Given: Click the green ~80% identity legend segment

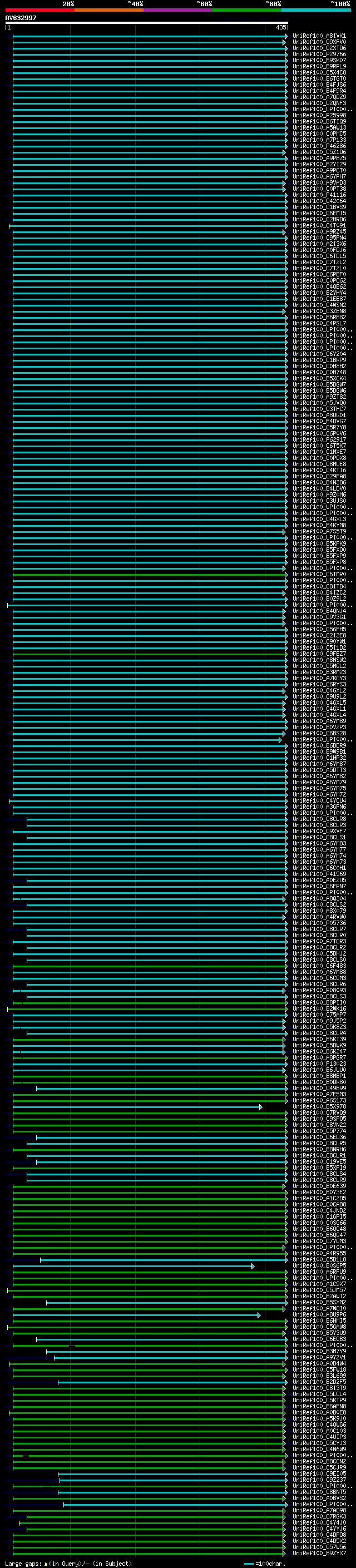Looking at the screenshot, I should pyautogui.click(x=247, y=11).
